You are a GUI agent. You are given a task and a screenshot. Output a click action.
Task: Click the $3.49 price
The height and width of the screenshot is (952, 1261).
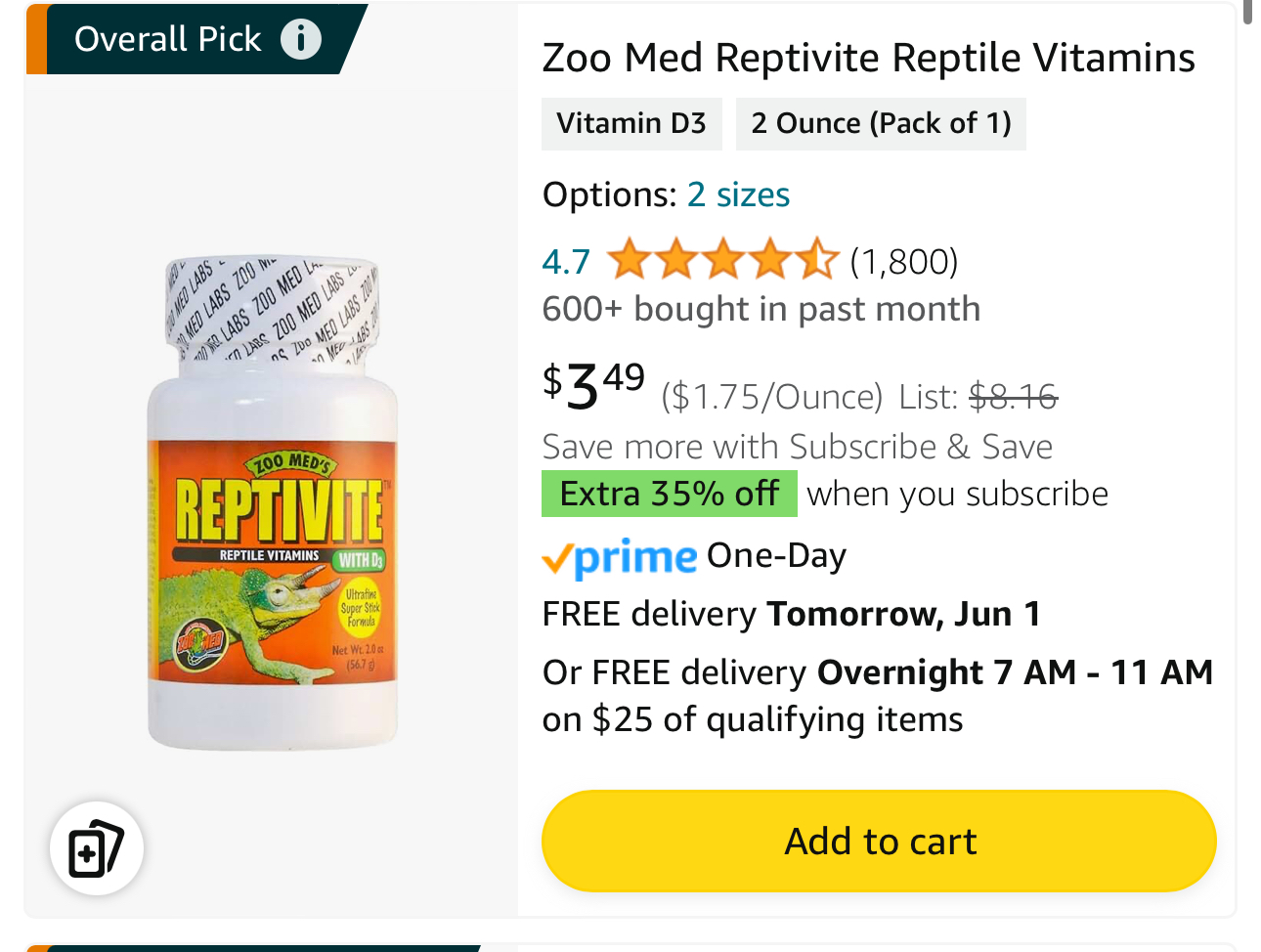(594, 384)
